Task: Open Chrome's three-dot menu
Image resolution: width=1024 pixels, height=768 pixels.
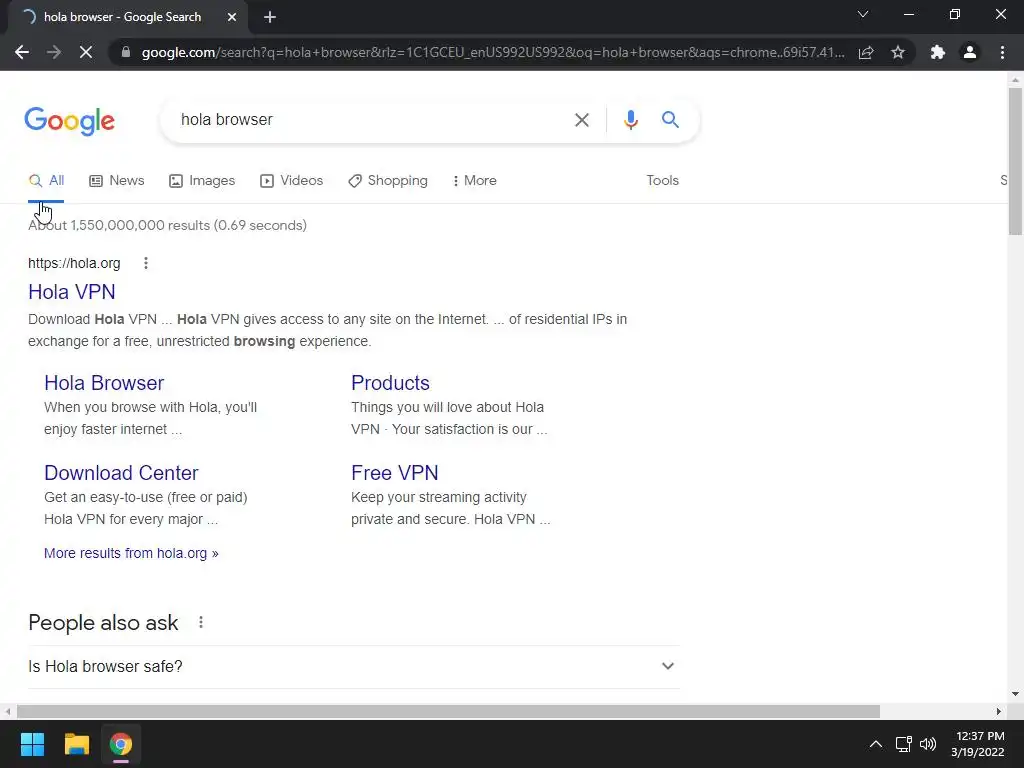Action: click(1002, 52)
